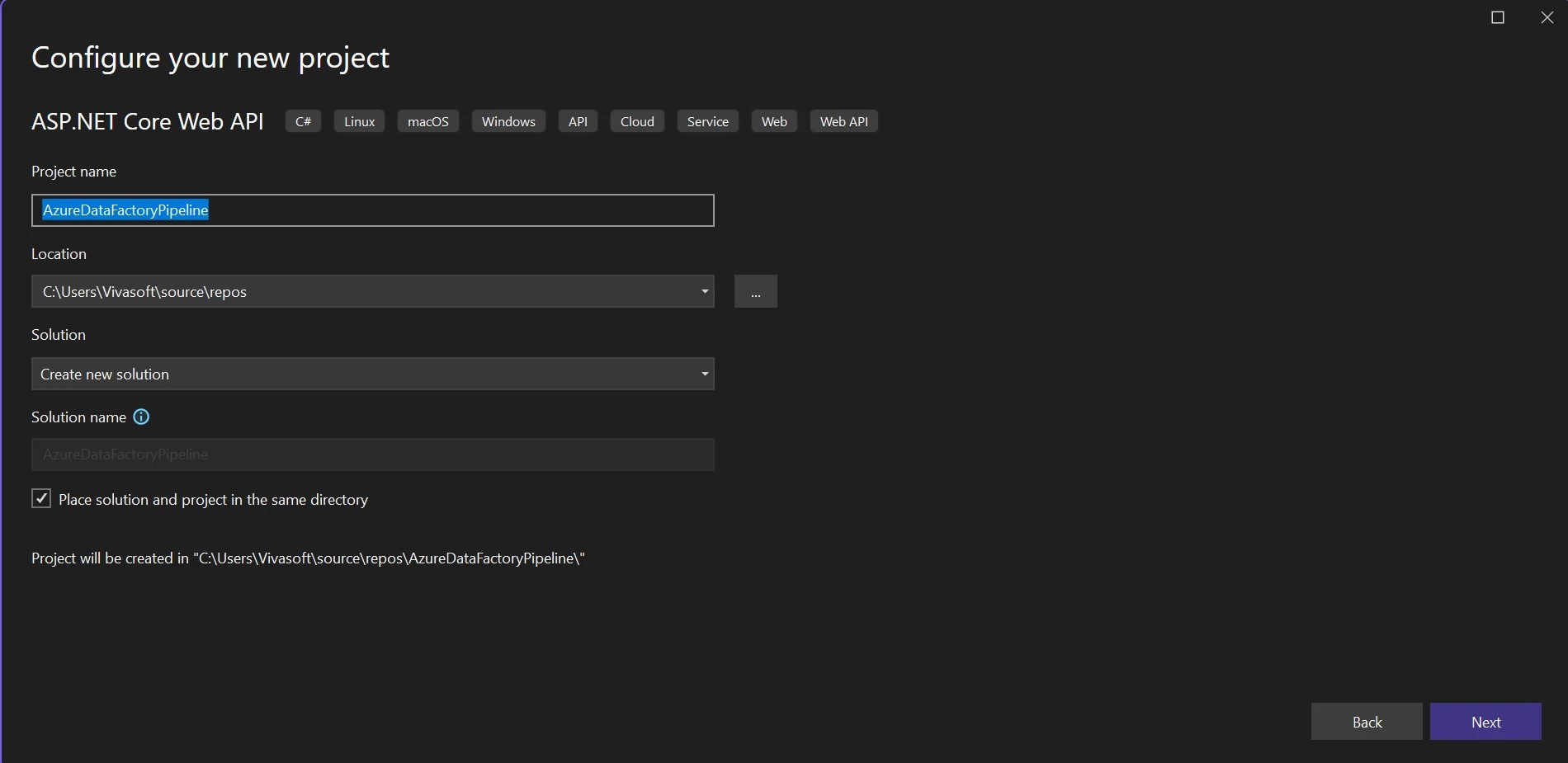Click the Linux tag
Viewport: 1568px width, 763px height.
coord(359,121)
